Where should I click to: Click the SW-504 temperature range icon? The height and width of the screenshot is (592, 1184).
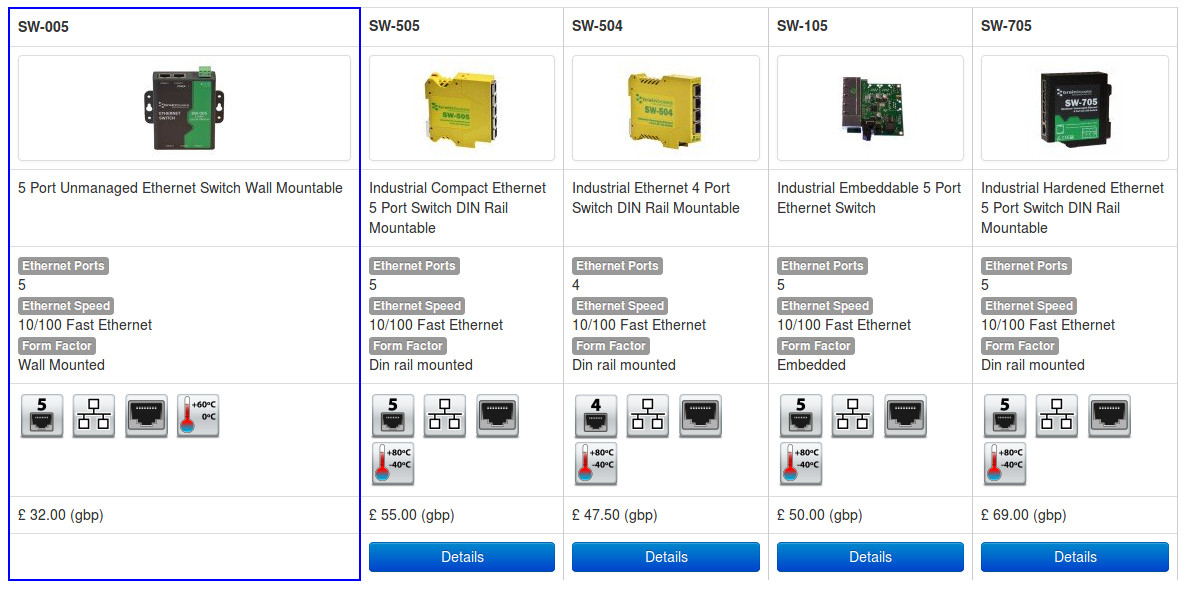[596, 464]
